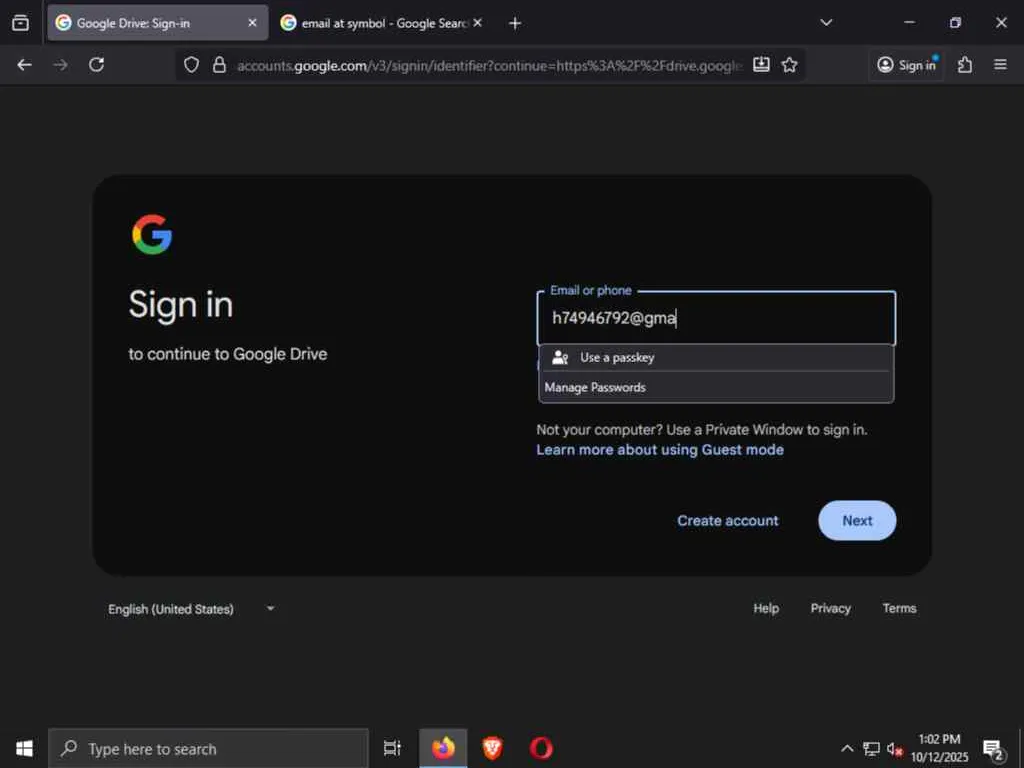1024x768 pixels.
Task: Click the Type here to search box
Action: 209,748
